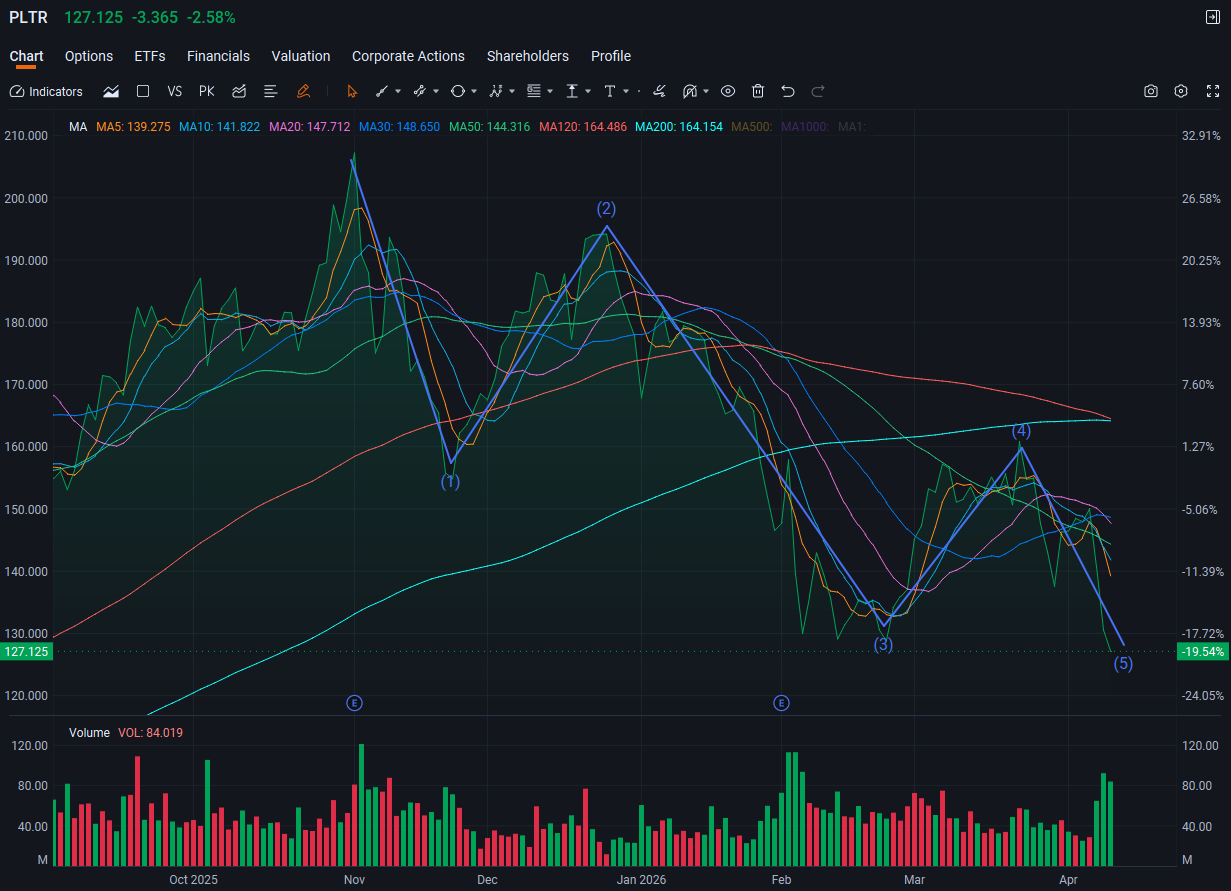Click the Volume indicator label

[x=89, y=733]
